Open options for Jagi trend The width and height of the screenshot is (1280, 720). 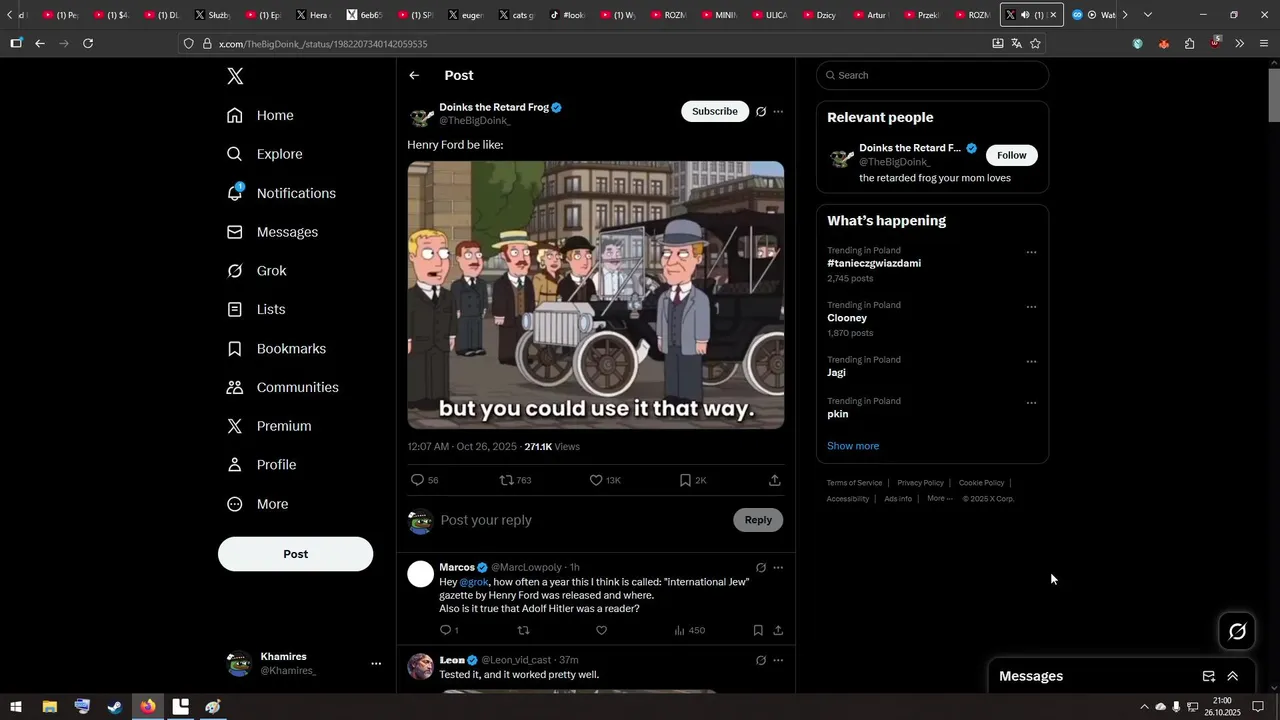coord(1031,361)
